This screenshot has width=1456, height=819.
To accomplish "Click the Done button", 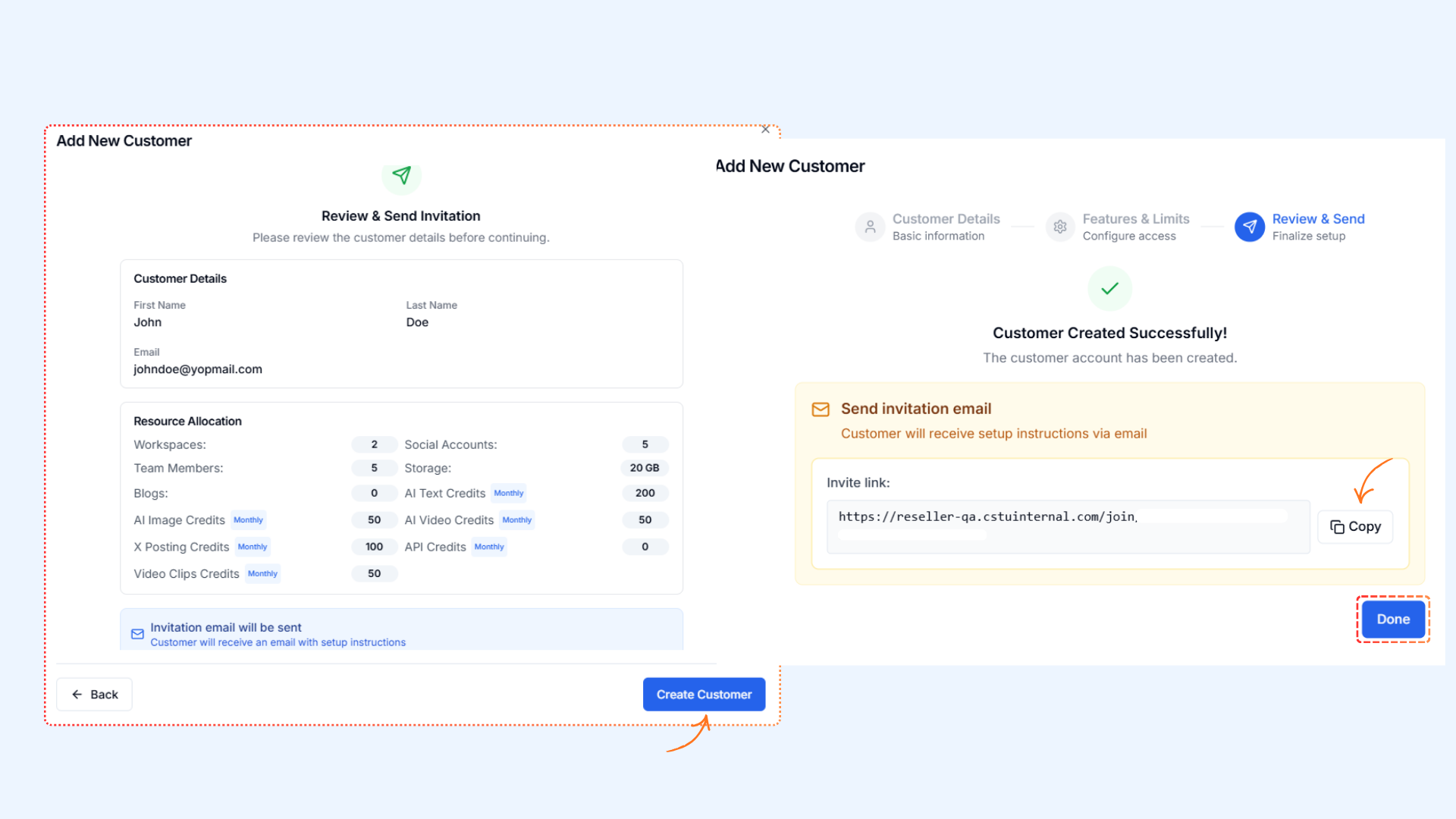I will (x=1393, y=619).
